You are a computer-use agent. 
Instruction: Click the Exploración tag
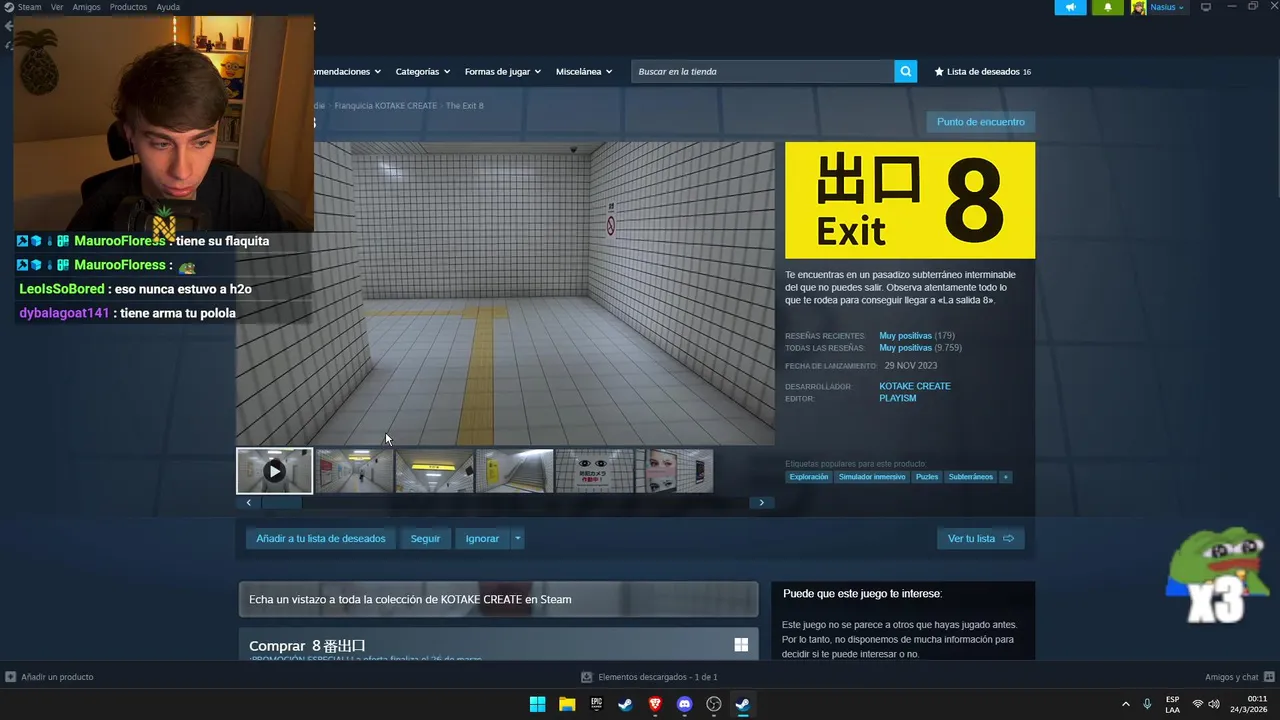[x=809, y=477]
